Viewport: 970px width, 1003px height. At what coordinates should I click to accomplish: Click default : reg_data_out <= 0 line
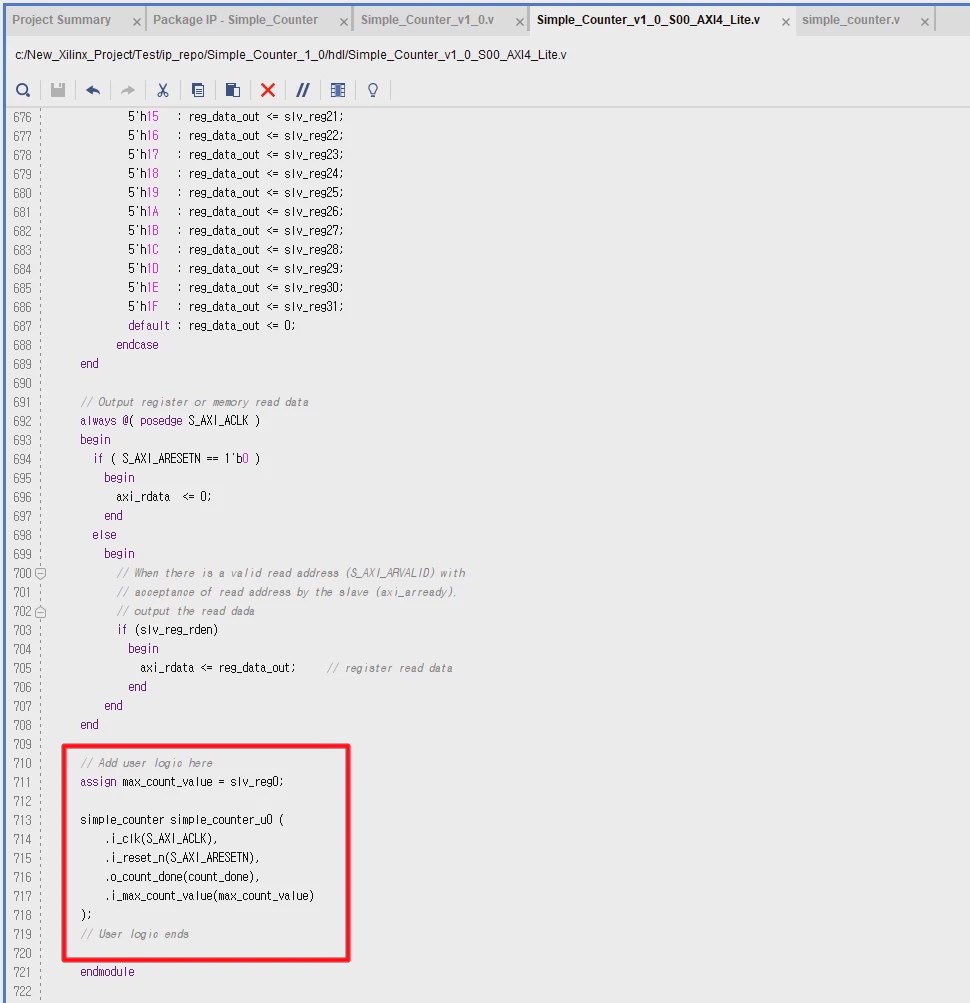point(212,326)
